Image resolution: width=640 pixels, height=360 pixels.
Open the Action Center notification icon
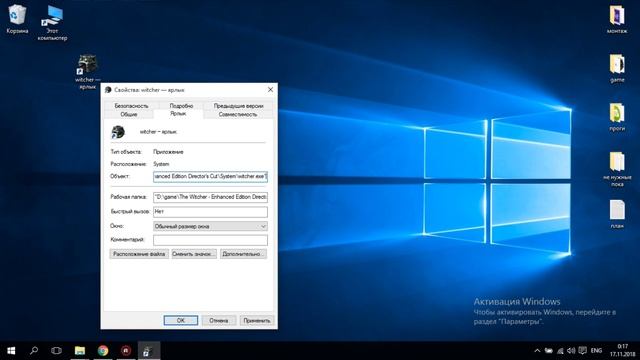click(x=582, y=351)
